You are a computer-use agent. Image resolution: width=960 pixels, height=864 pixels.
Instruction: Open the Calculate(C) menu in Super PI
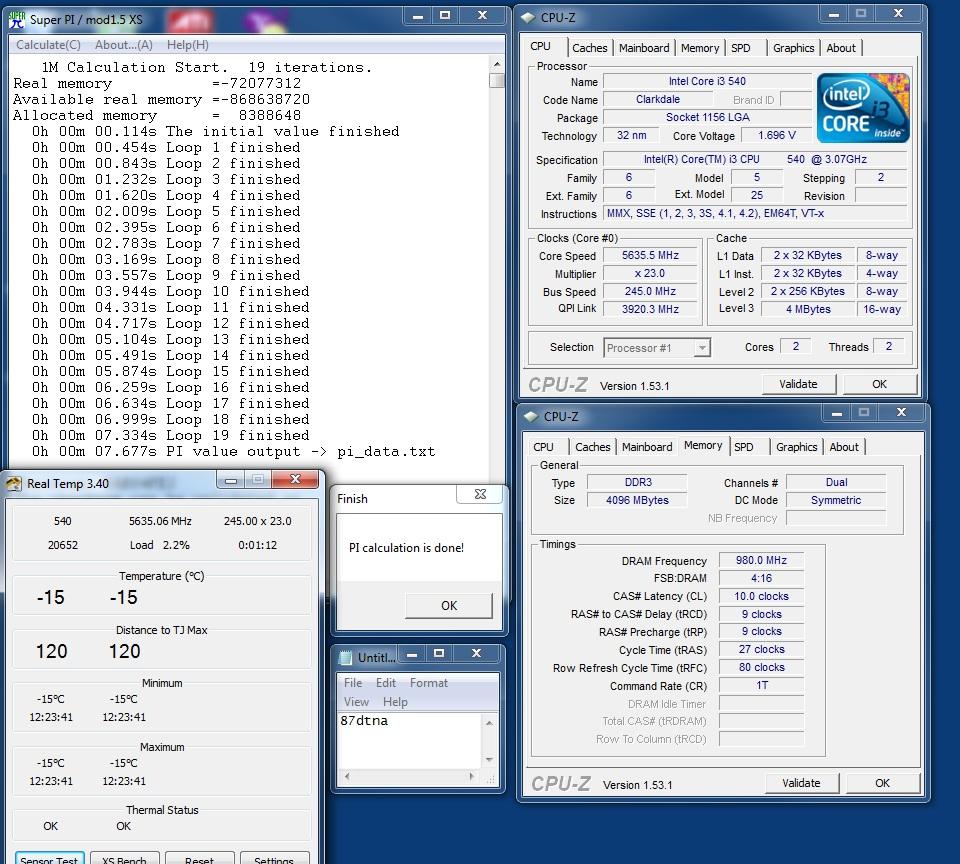(x=48, y=45)
